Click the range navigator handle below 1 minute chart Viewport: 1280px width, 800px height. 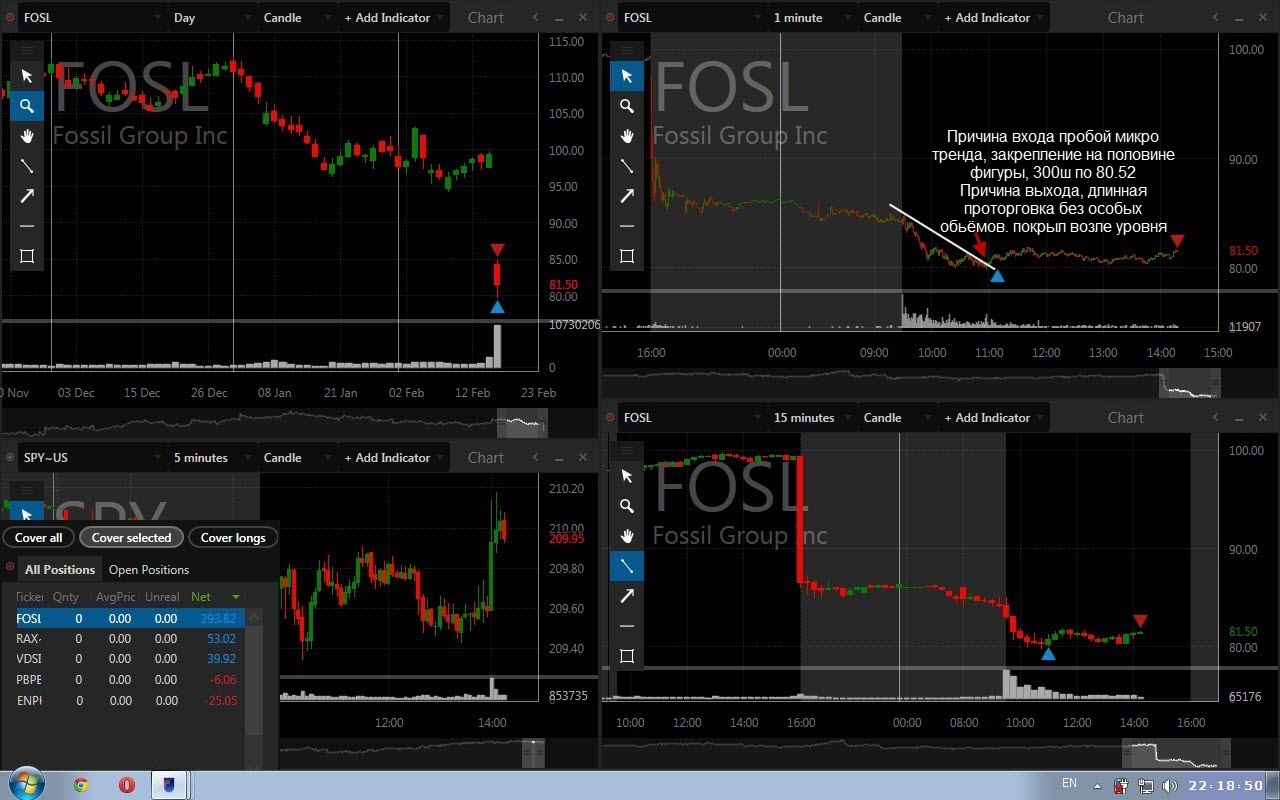pyautogui.click(x=1190, y=382)
